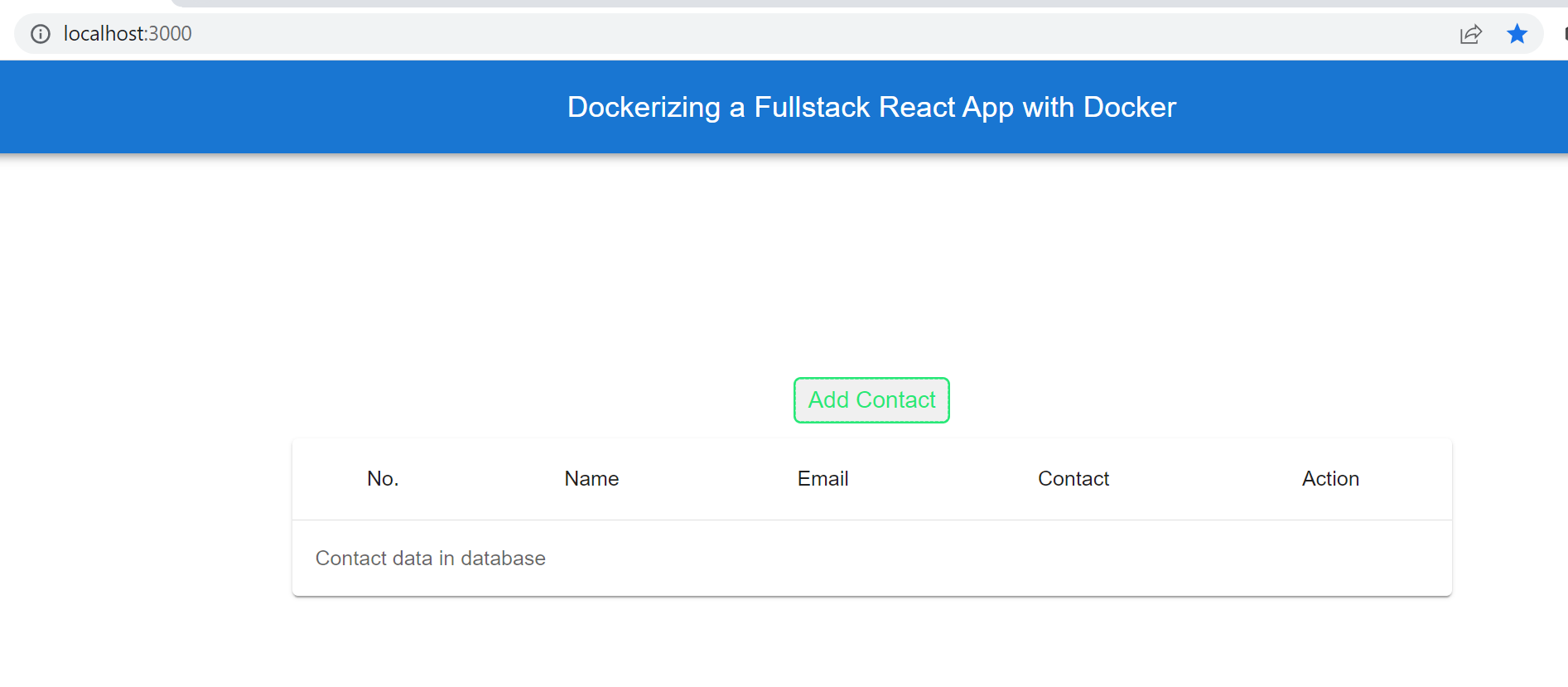
Task: Toggle the bookmark star icon
Action: pyautogui.click(x=1517, y=34)
